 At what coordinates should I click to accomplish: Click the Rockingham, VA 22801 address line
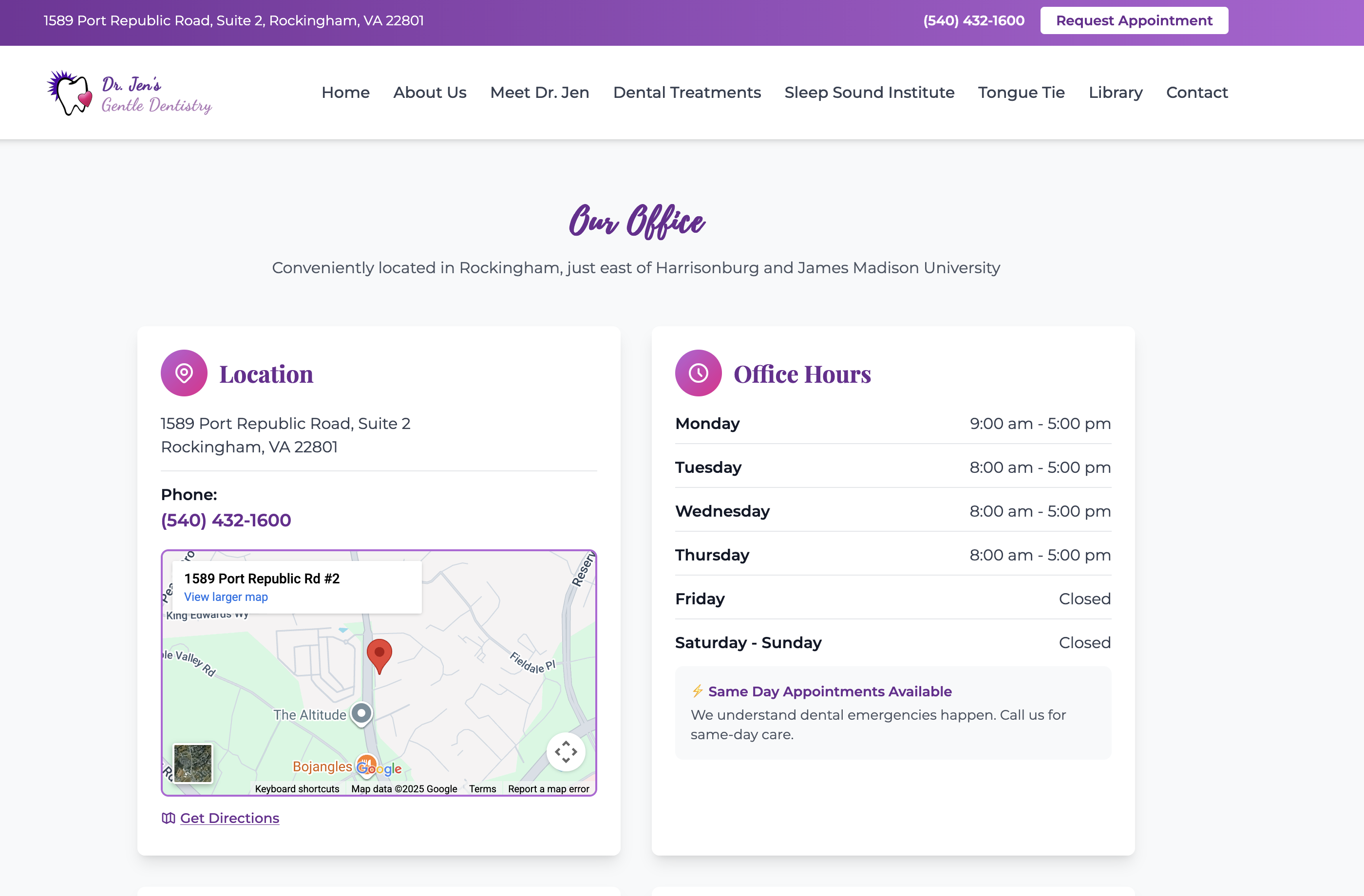point(249,447)
